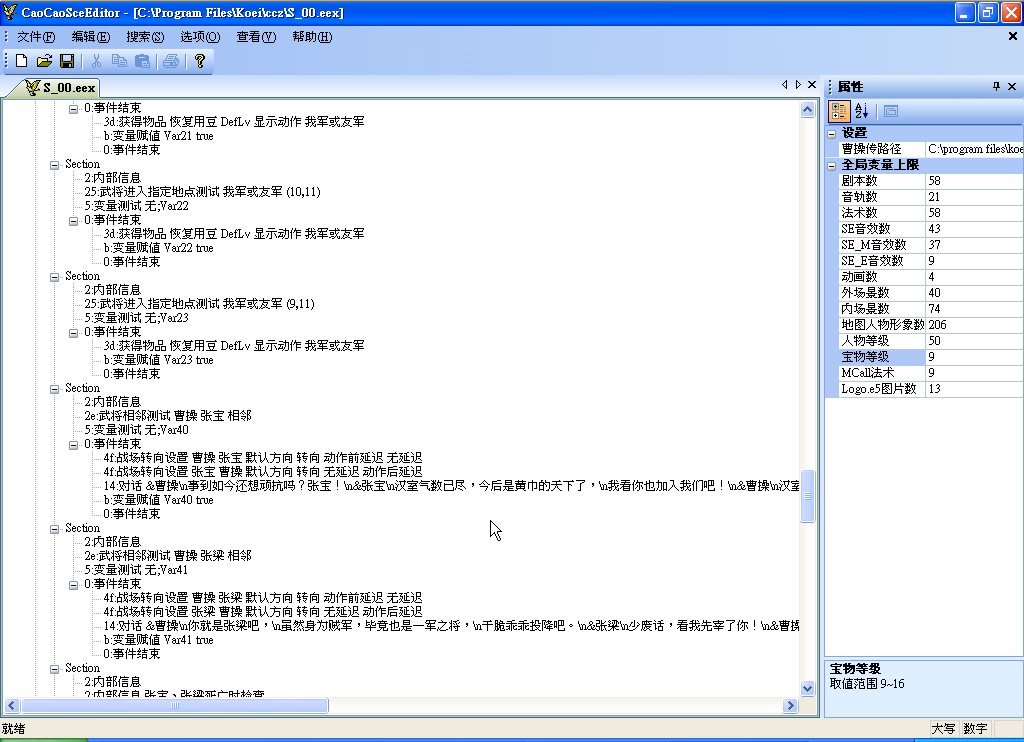The image size is (1024, 742).
Task: Click the Save floppy disk icon
Action: (67, 61)
